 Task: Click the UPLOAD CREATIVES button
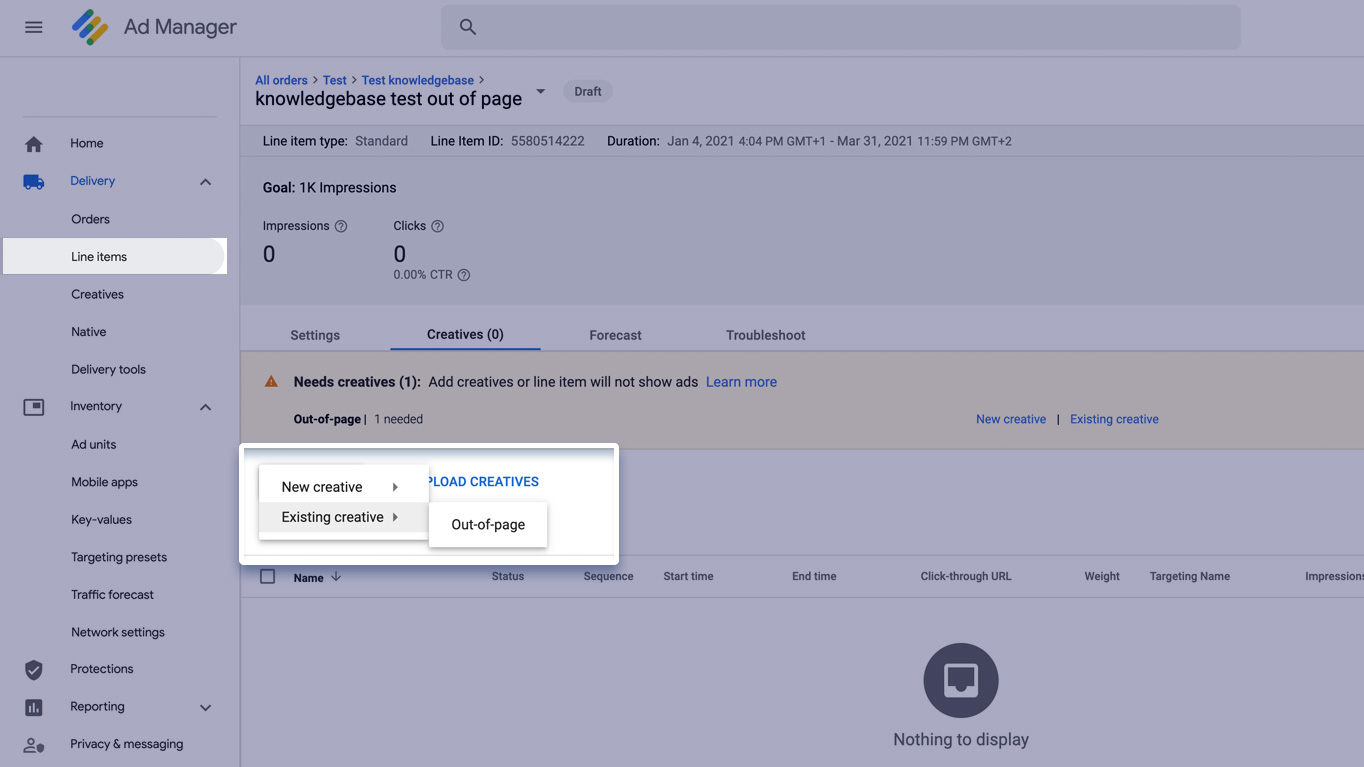tap(483, 482)
